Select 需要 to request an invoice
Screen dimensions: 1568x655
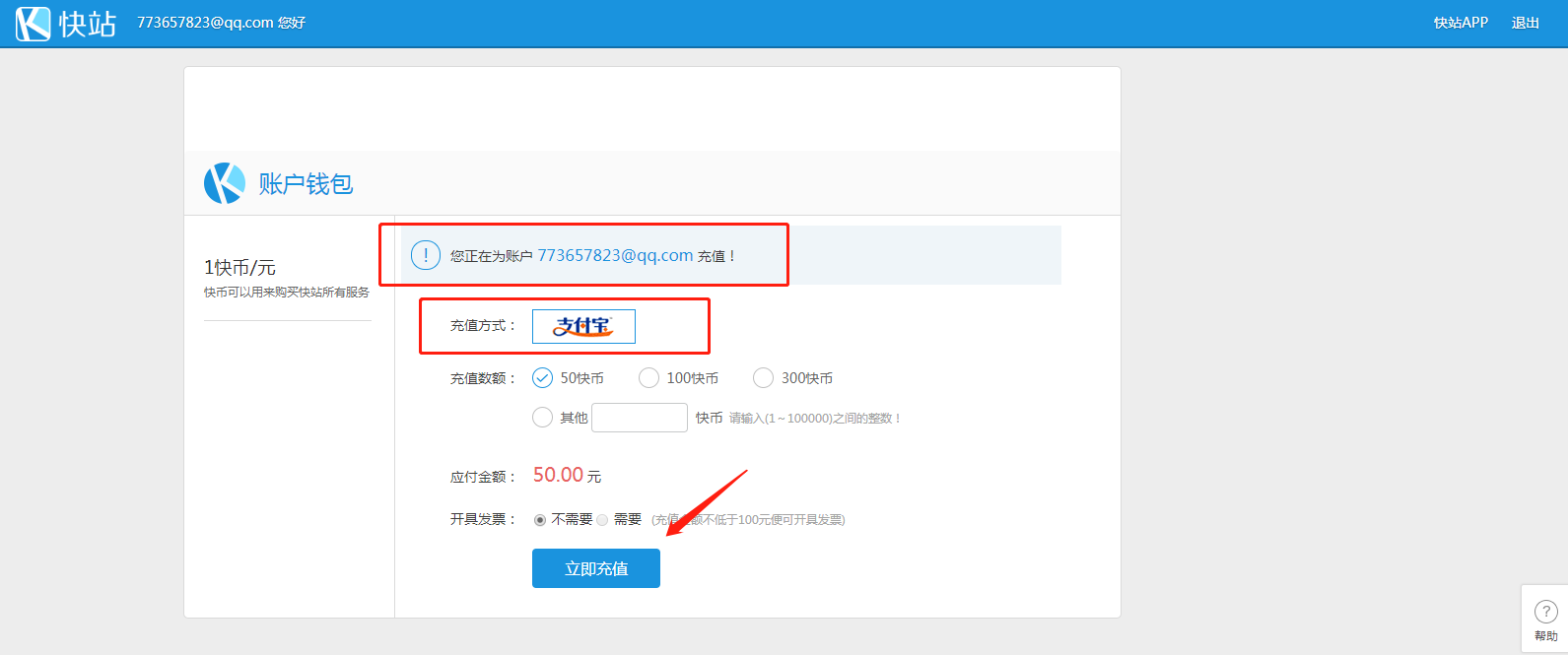click(x=602, y=520)
